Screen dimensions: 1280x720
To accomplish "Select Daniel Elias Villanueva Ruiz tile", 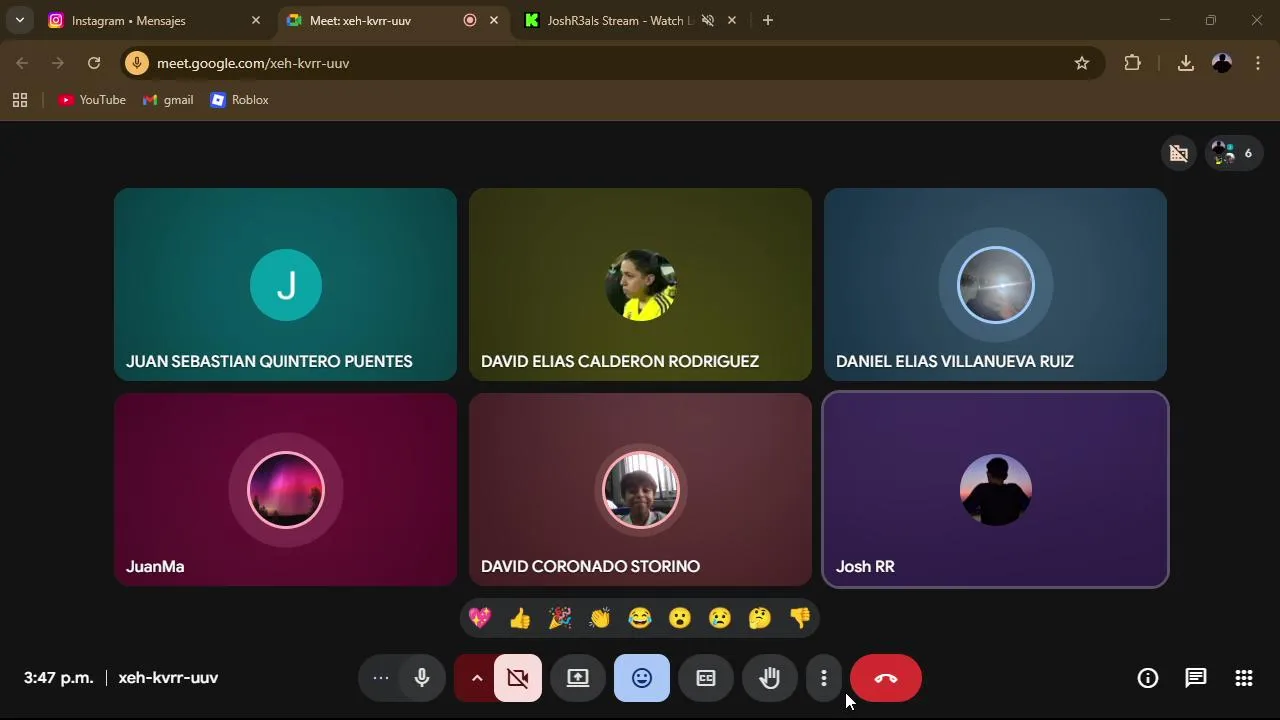I will 995,285.
